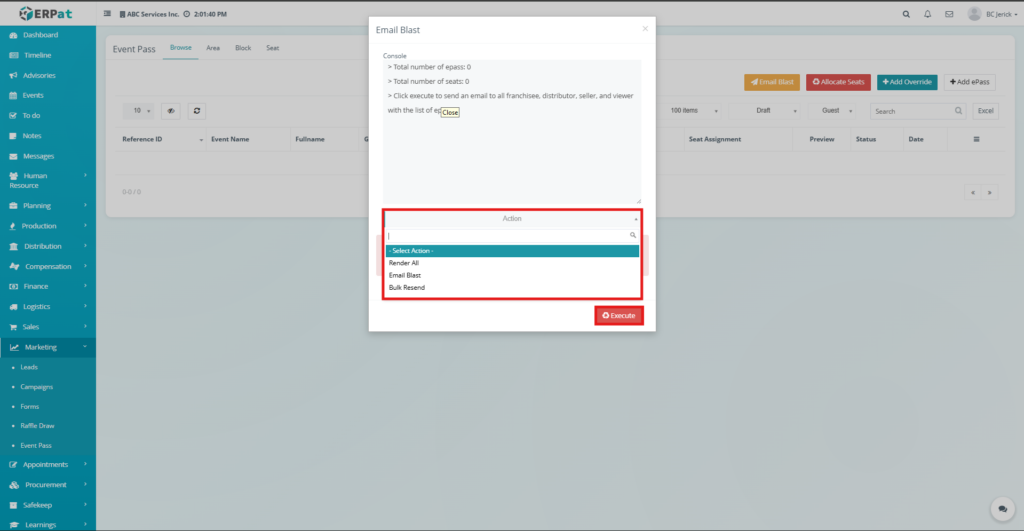Open the Action dropdown selector

(x=511, y=218)
